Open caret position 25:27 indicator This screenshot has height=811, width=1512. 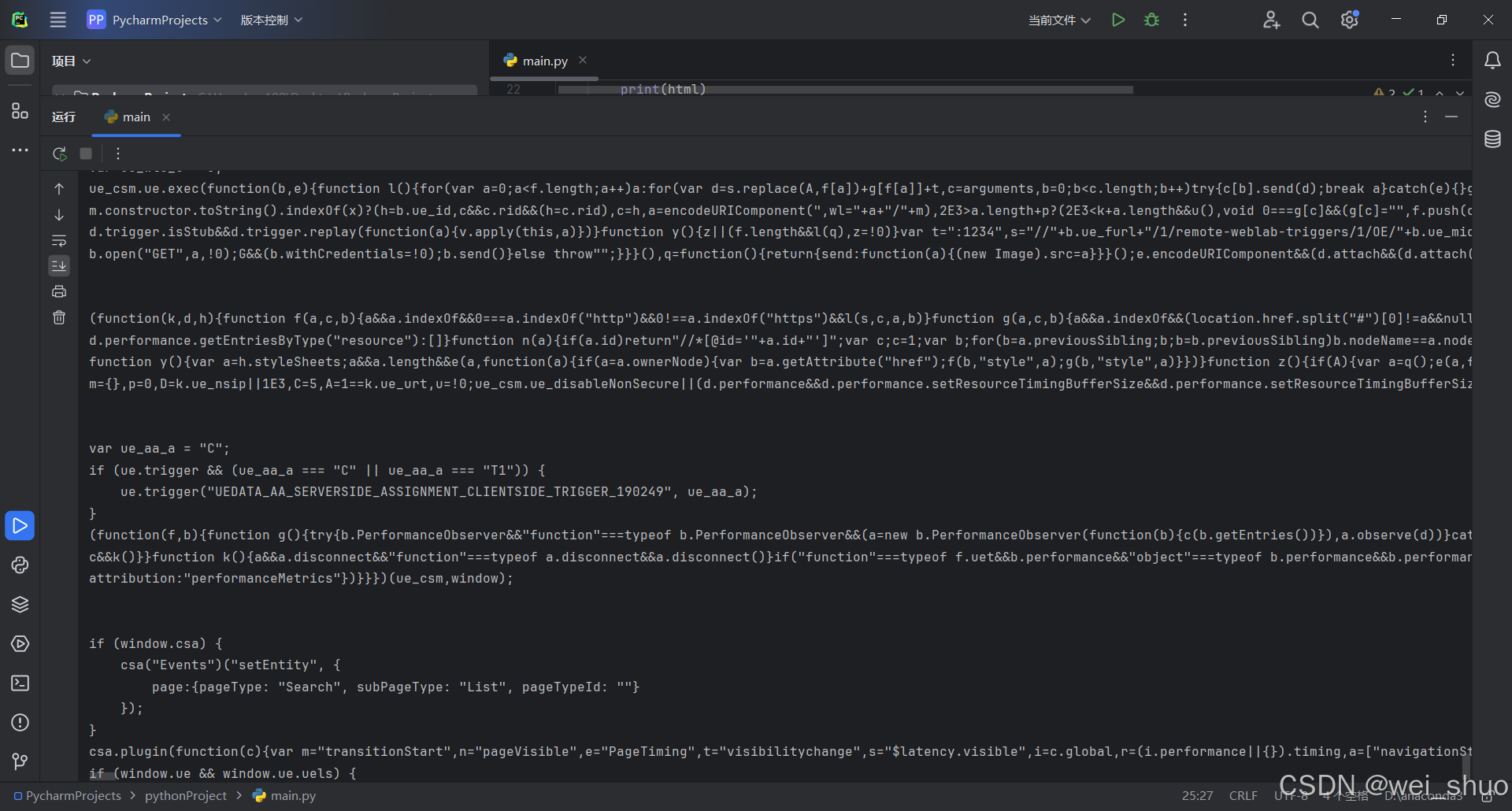point(1197,796)
